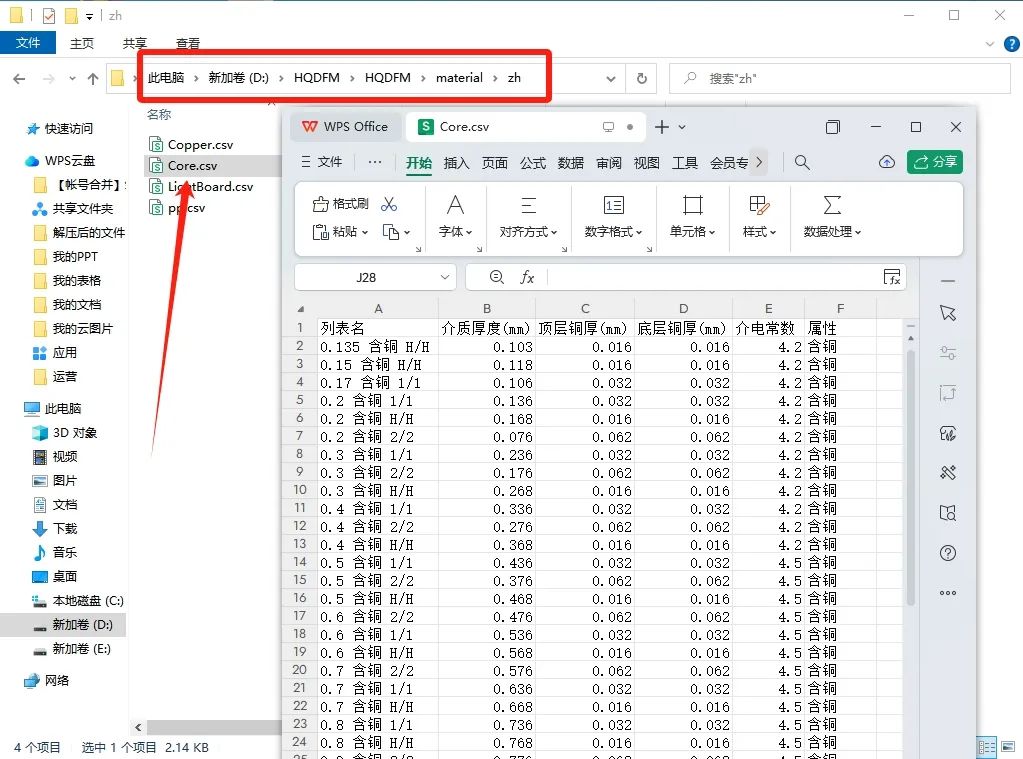Screen dimensions: 1023x759
Task: Click the cloud upload icon beside Share
Action: coord(886,162)
